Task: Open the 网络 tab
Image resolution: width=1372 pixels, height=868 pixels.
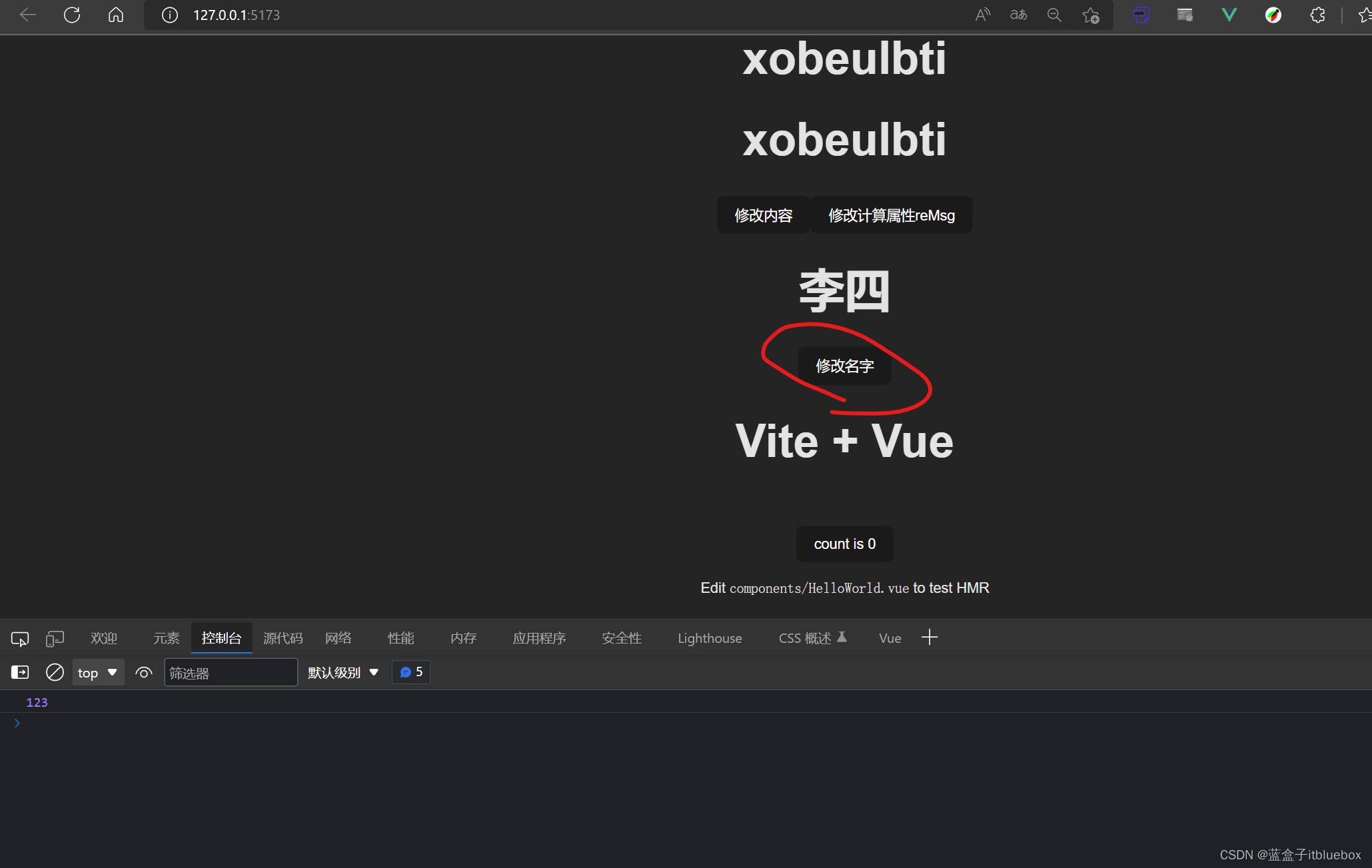Action: (x=339, y=638)
